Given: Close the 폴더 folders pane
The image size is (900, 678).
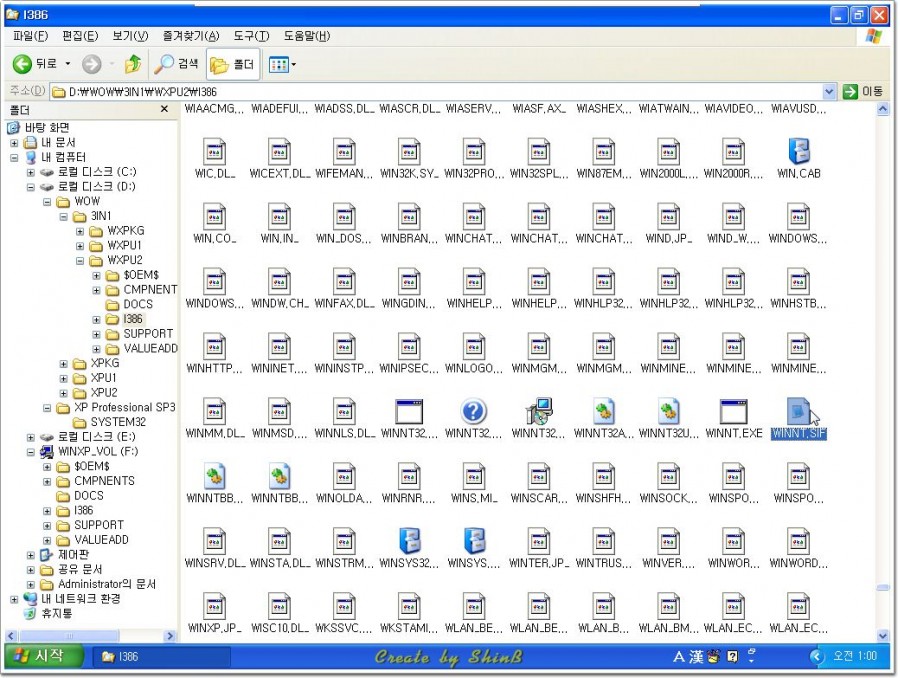Looking at the screenshot, I should 164,109.
